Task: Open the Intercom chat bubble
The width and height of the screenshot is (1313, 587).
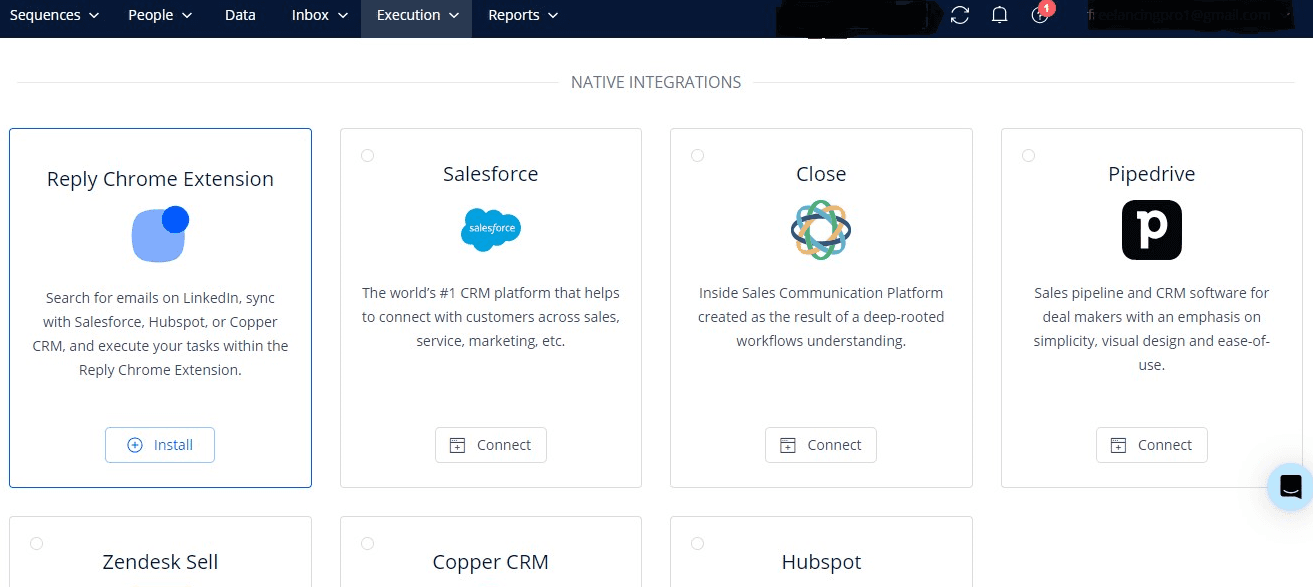Action: 1290,487
